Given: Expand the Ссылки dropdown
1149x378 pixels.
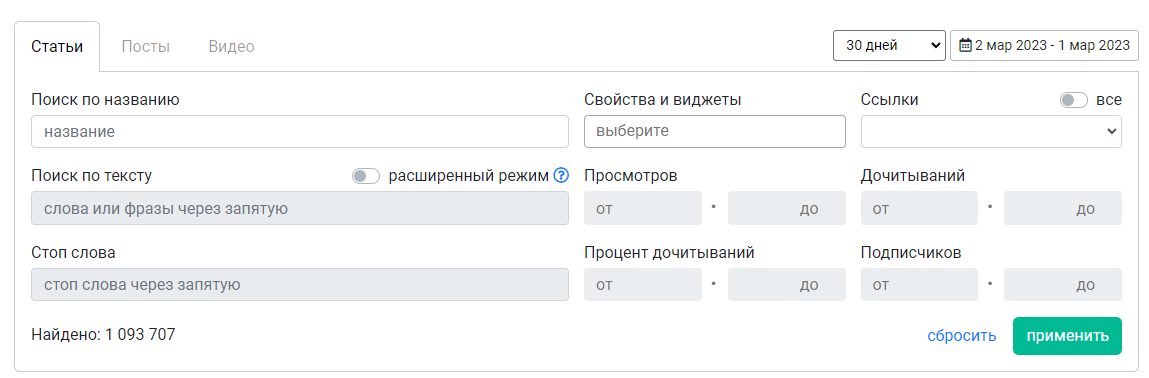Looking at the screenshot, I should 991,131.
